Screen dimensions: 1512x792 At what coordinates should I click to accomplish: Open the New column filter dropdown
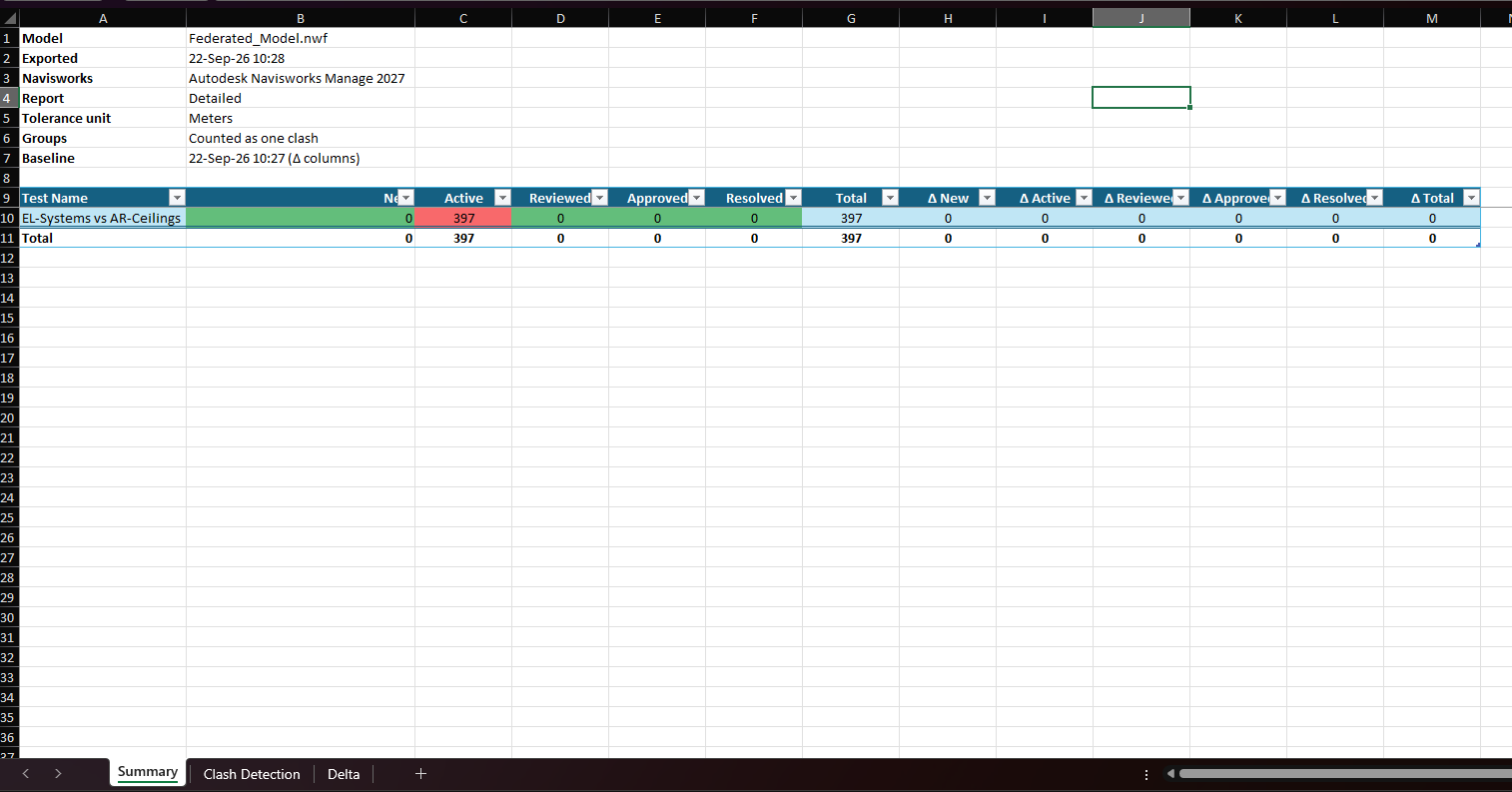405,198
